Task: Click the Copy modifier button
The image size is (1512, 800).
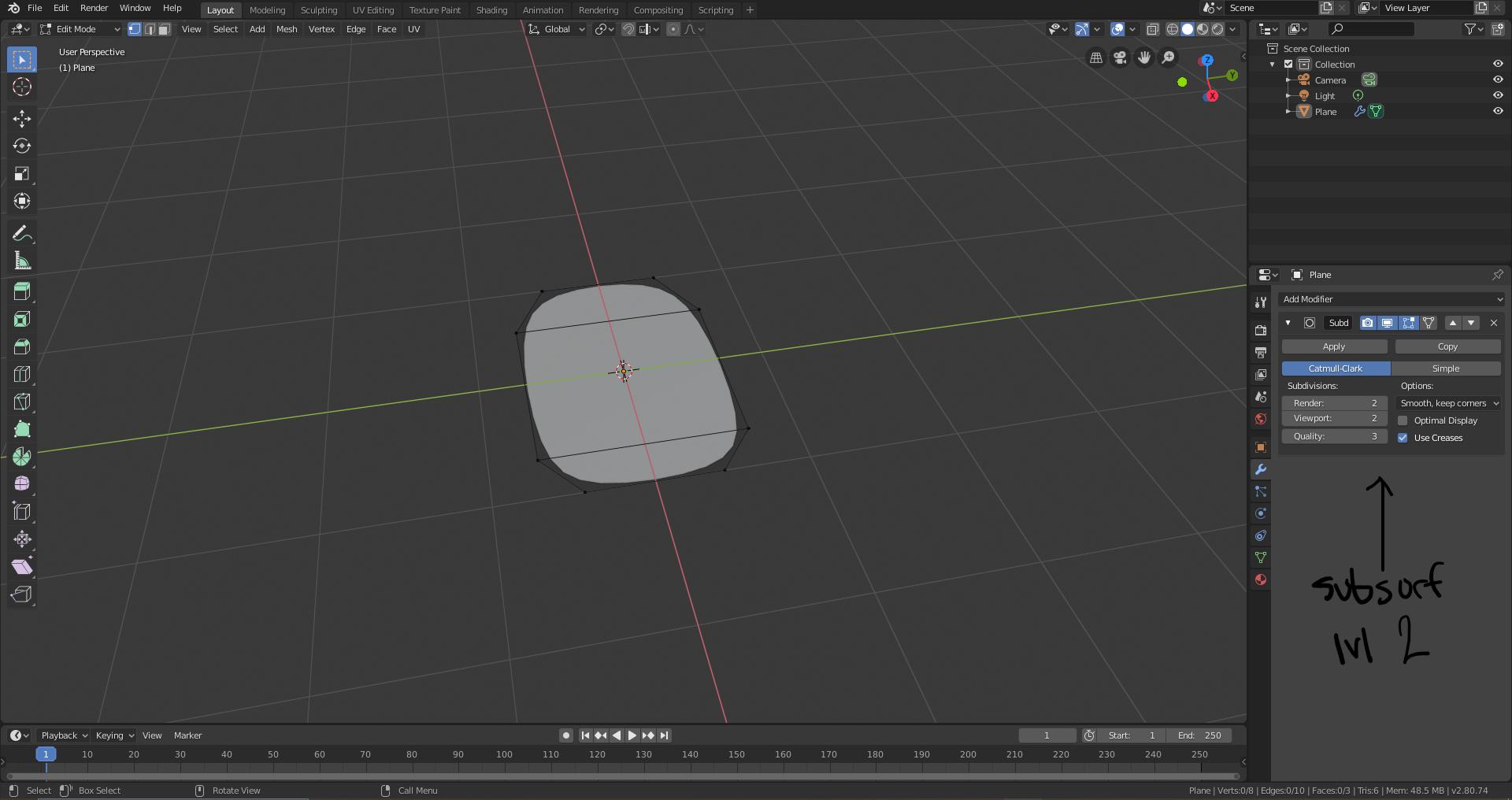Action: 1448,346
